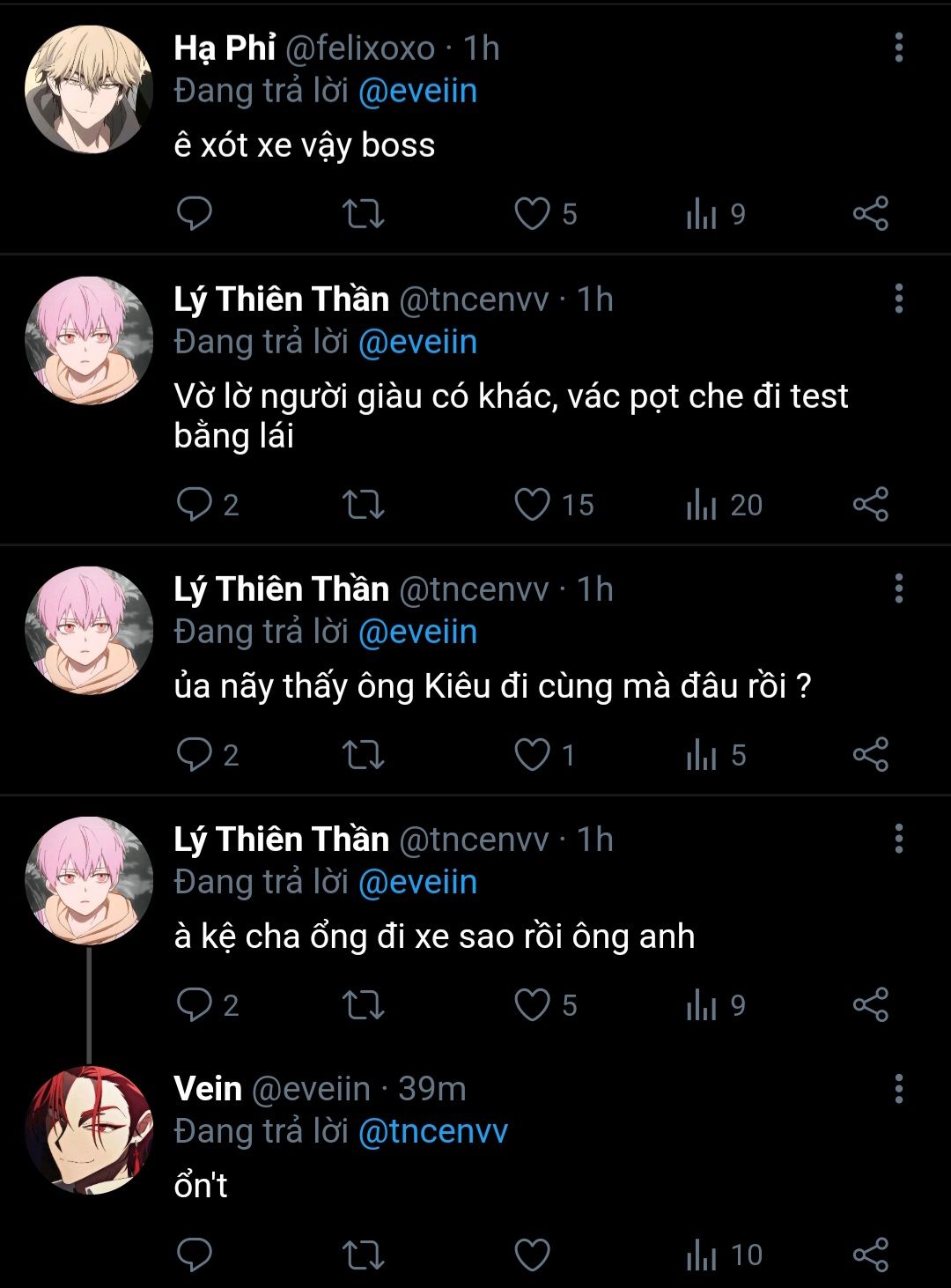951x1288 pixels.
Task: Retweet Hạ Phỉ's "ê xót xe vậy boss" tweet
Action: tap(363, 214)
